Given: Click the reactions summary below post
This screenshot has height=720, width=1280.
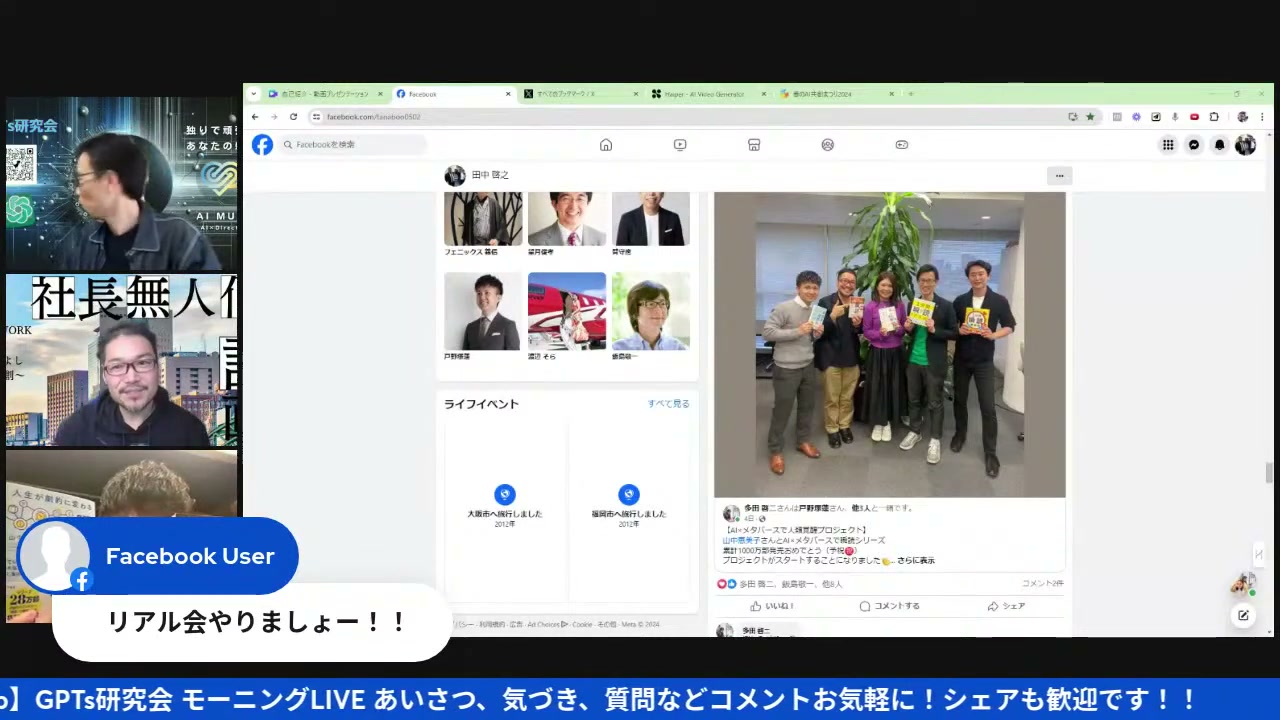Looking at the screenshot, I should pyautogui.click(x=780, y=584).
